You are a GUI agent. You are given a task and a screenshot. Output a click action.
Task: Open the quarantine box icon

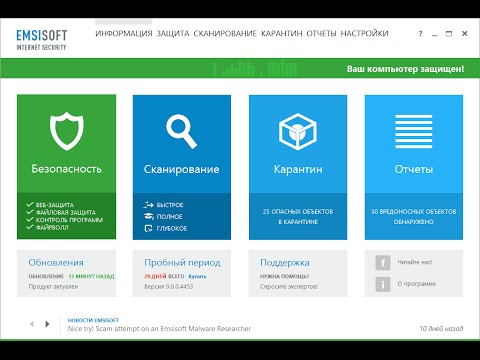(298, 131)
